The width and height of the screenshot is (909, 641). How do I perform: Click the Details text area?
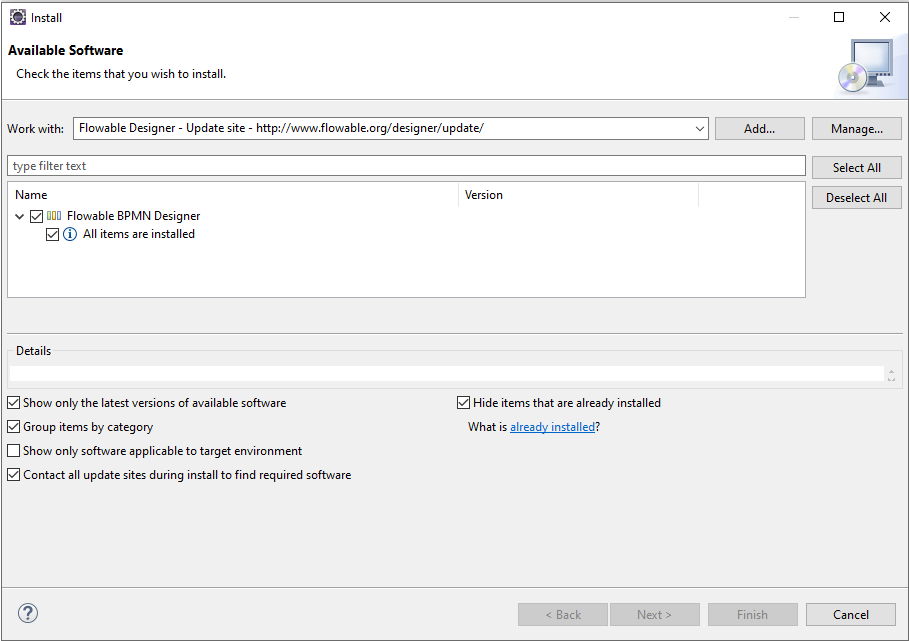coord(446,374)
